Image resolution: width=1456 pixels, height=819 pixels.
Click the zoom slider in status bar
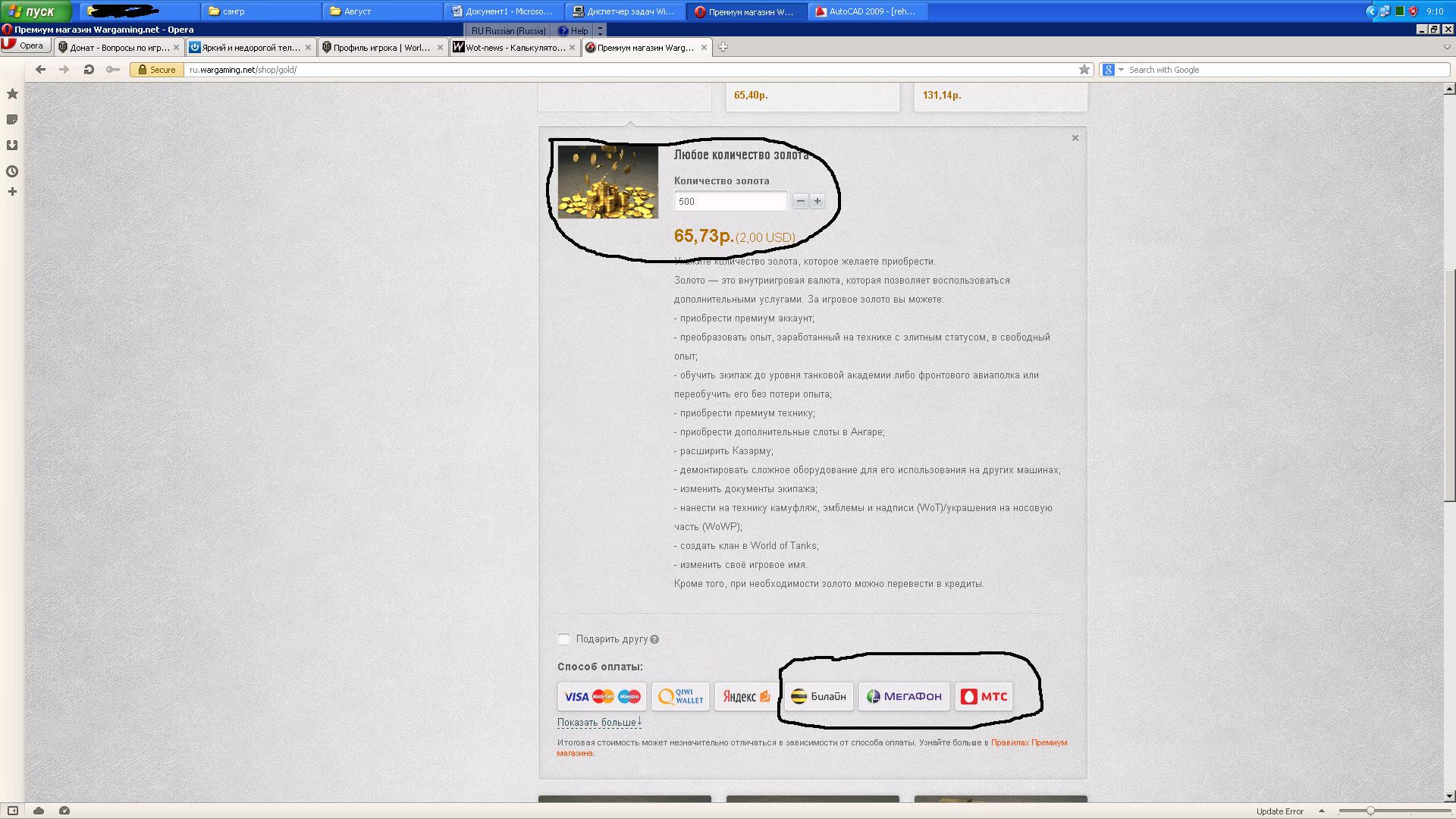click(x=1370, y=811)
